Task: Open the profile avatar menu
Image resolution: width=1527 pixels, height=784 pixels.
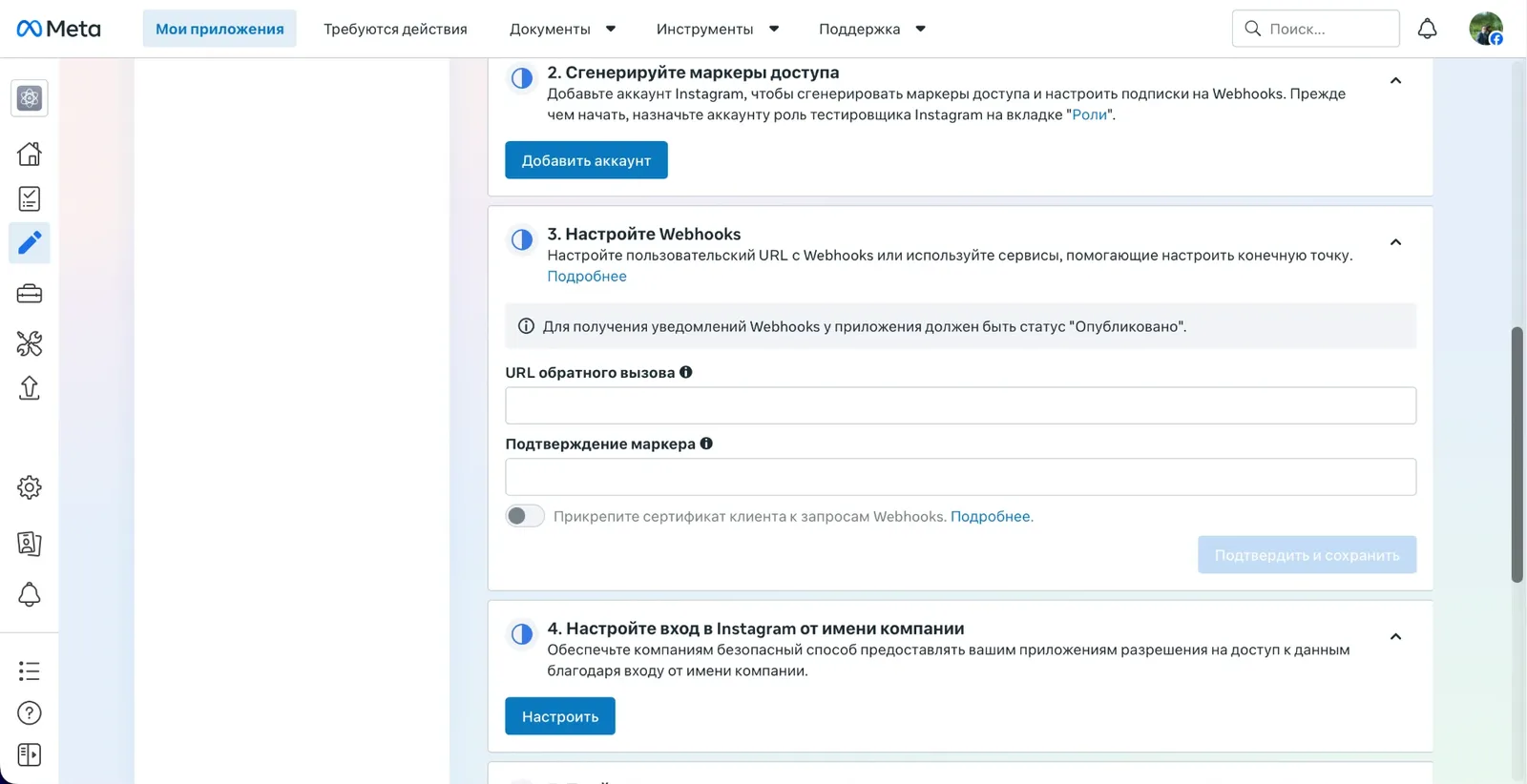Action: 1486,29
